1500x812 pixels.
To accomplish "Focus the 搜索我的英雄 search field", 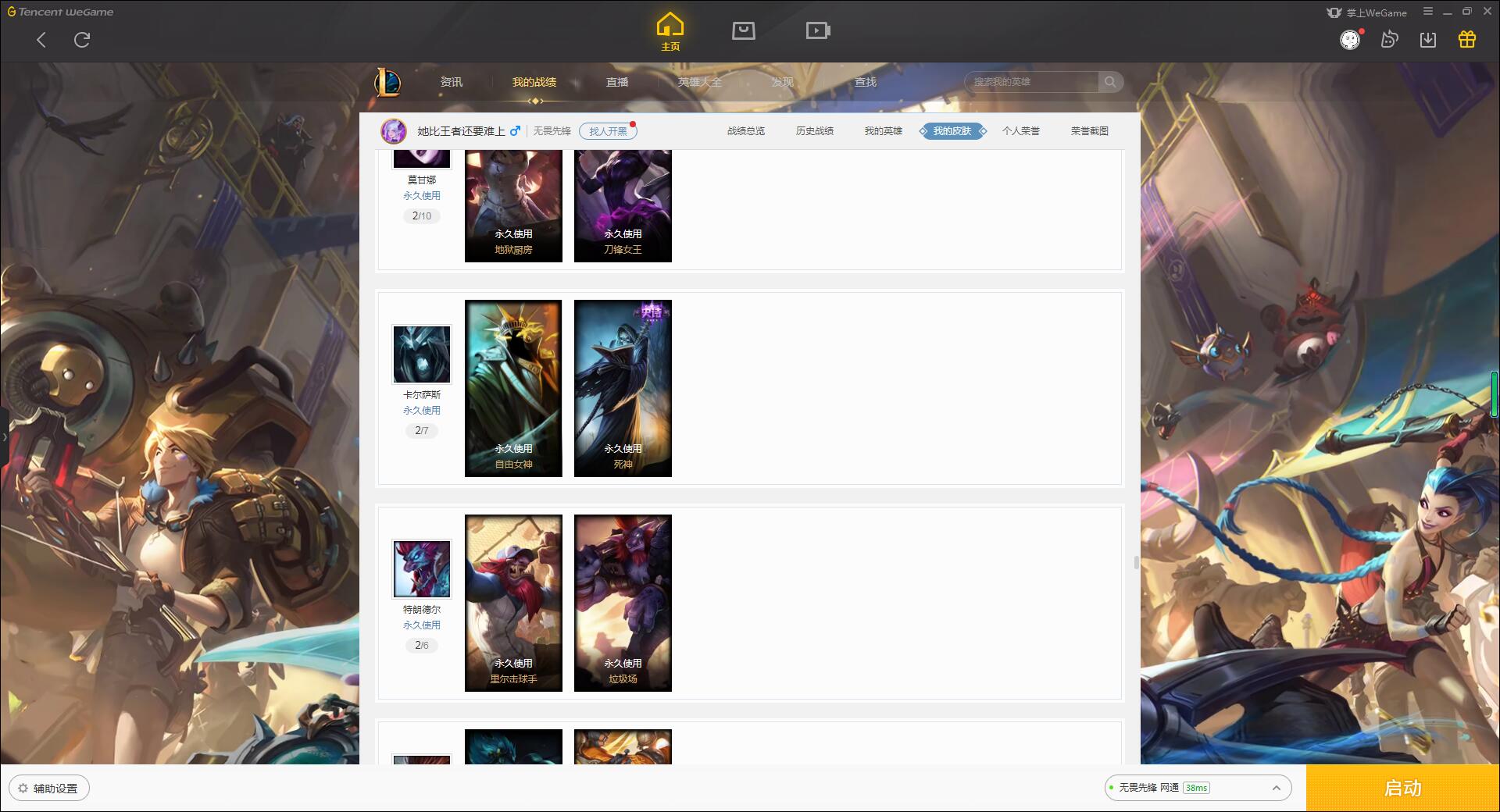I will coord(1031,82).
